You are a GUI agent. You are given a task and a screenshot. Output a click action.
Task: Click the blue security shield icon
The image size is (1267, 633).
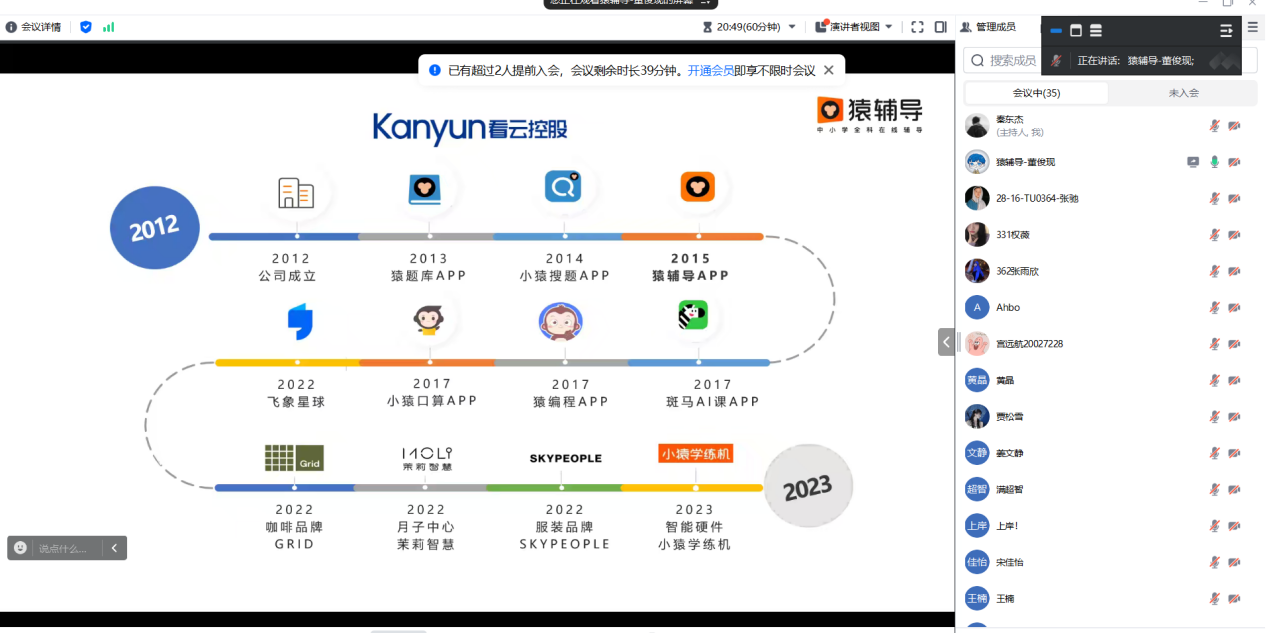86,27
